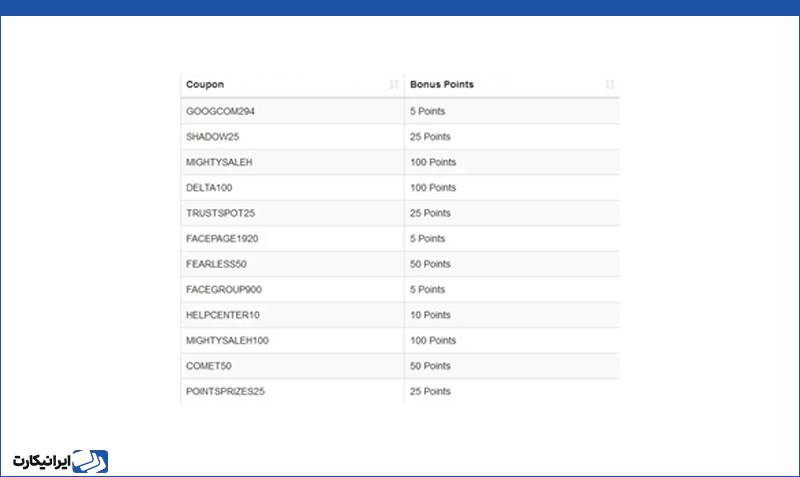Select the FEARLESS50 coupon code

216,264
